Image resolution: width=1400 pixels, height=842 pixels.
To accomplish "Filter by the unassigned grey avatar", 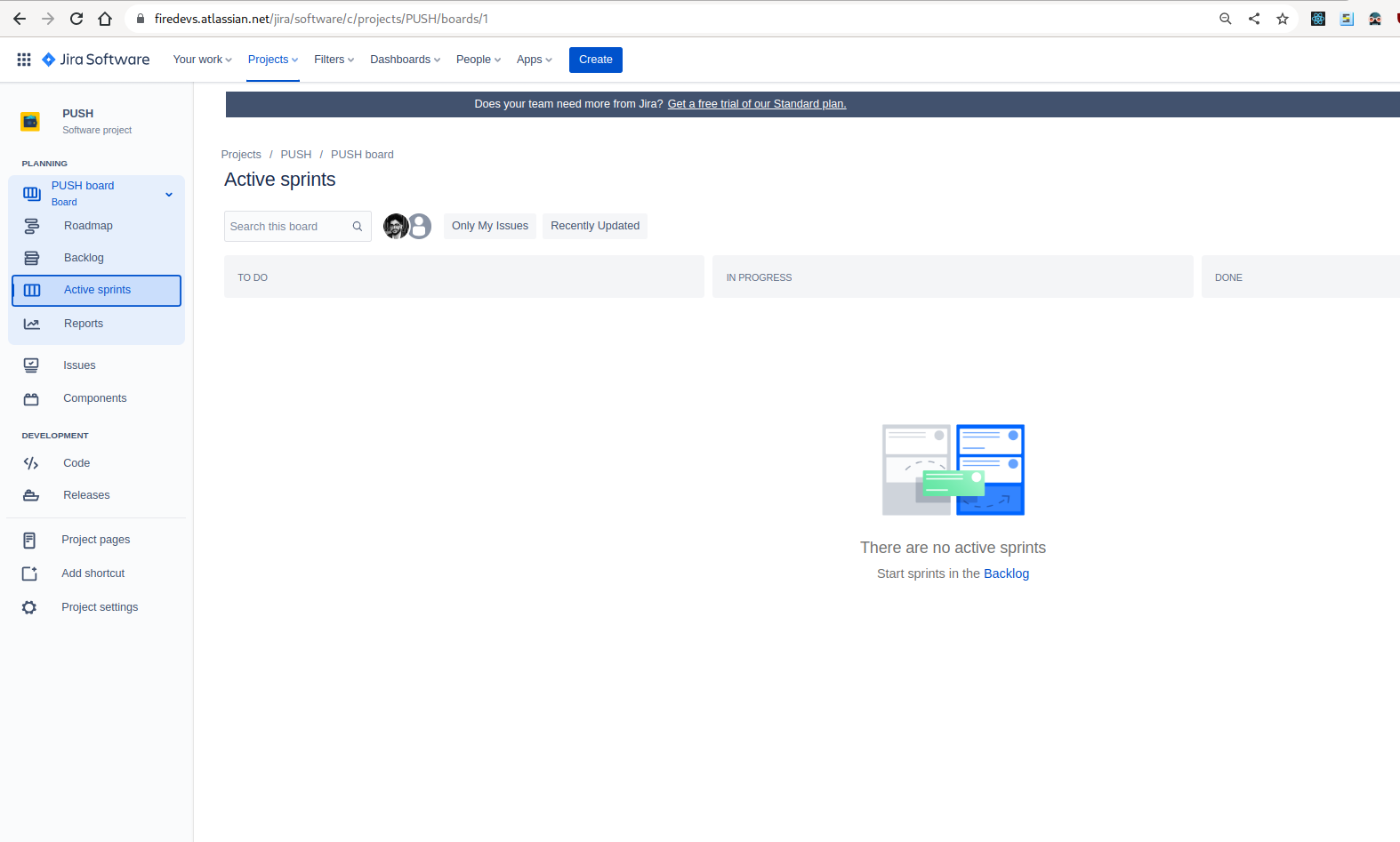I will click(x=420, y=226).
